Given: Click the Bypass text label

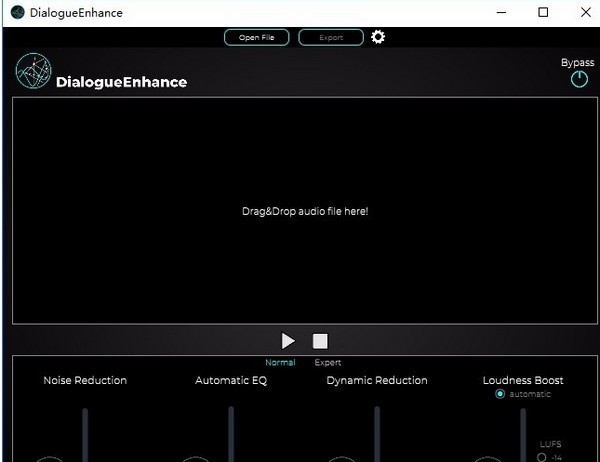Looking at the screenshot, I should [577, 62].
